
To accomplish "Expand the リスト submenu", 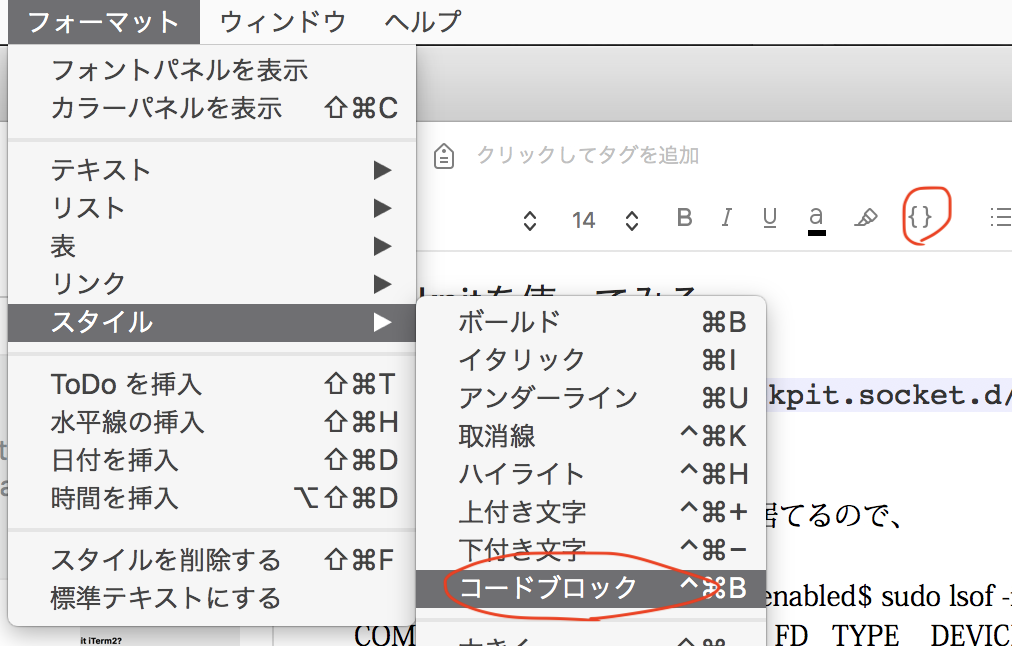I will coord(212,208).
